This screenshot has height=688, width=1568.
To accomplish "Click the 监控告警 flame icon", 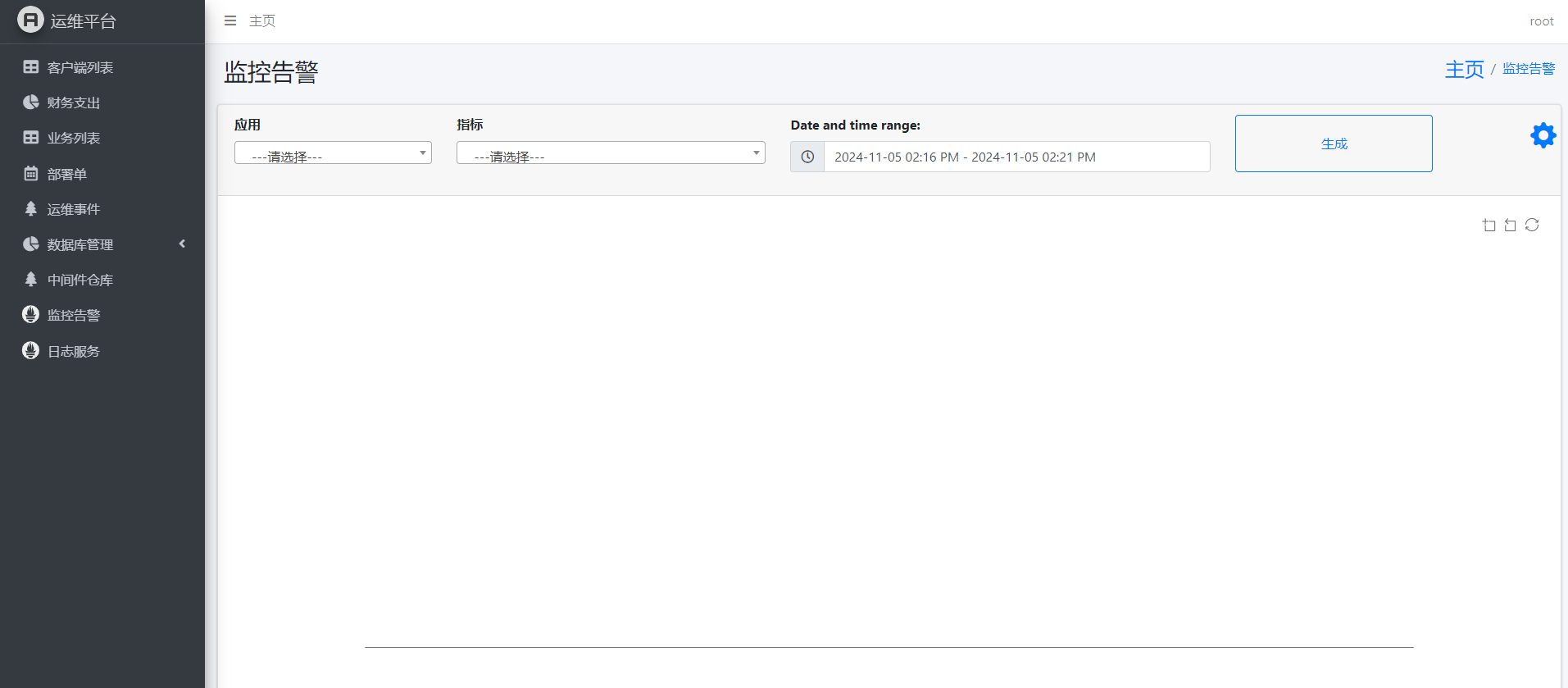I will pyautogui.click(x=31, y=315).
